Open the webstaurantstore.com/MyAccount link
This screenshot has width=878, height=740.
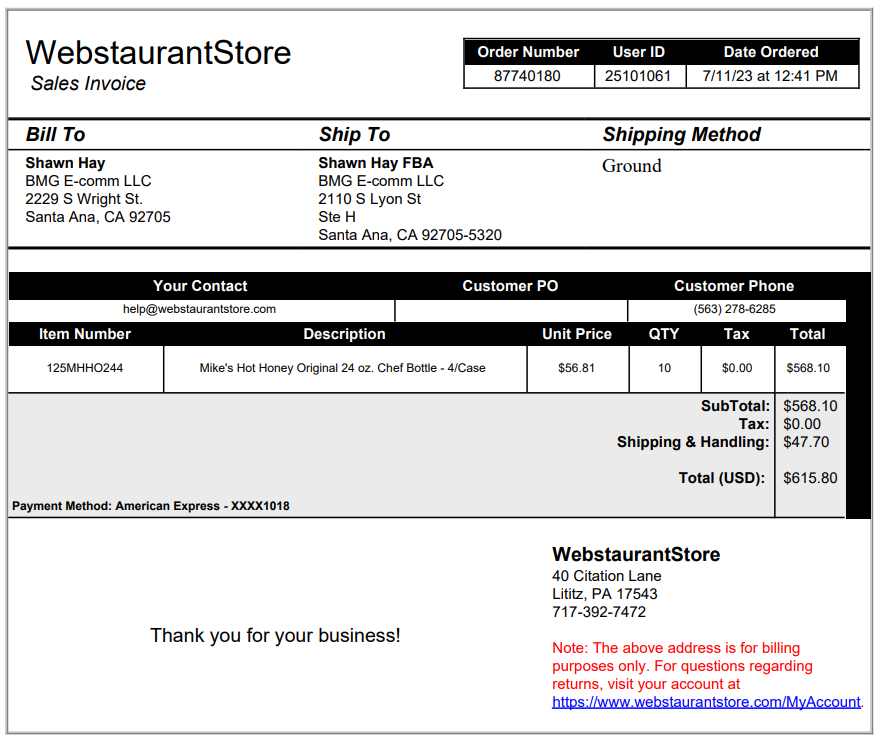click(x=706, y=702)
